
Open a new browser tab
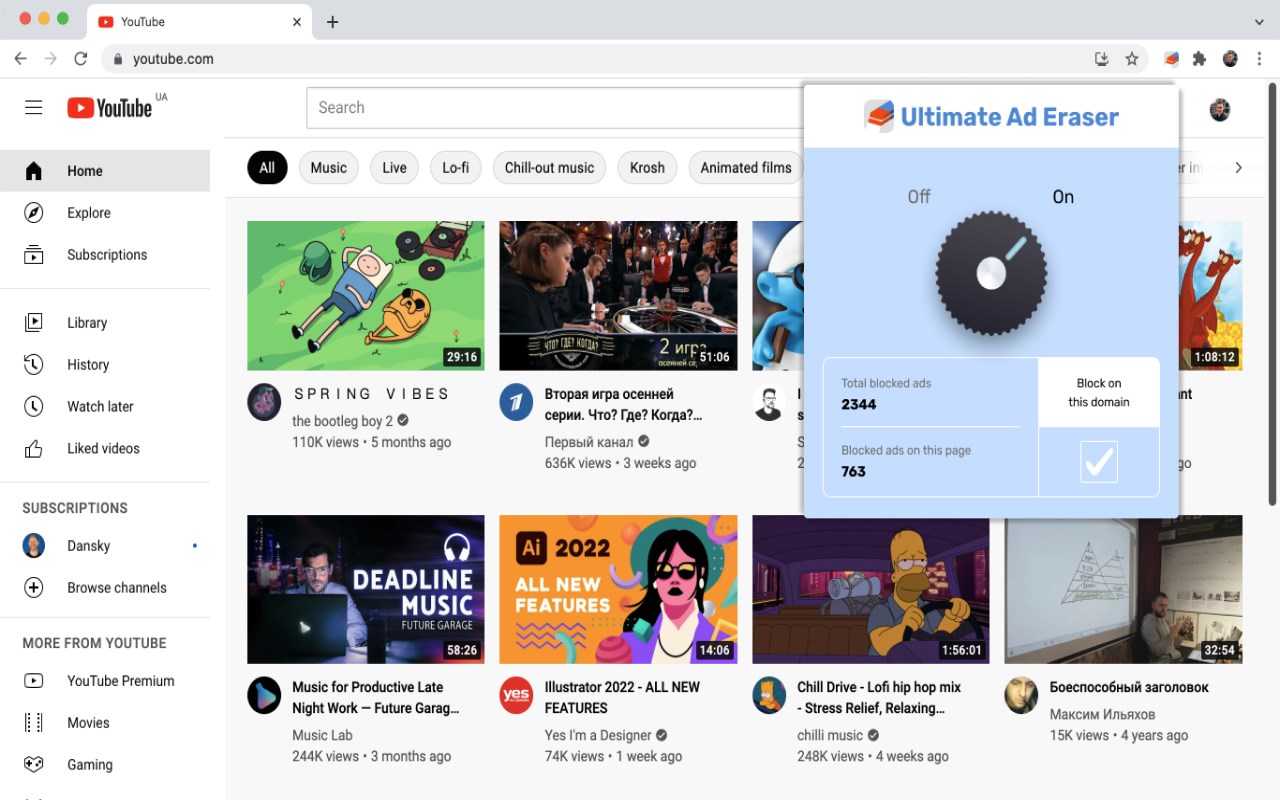click(333, 22)
